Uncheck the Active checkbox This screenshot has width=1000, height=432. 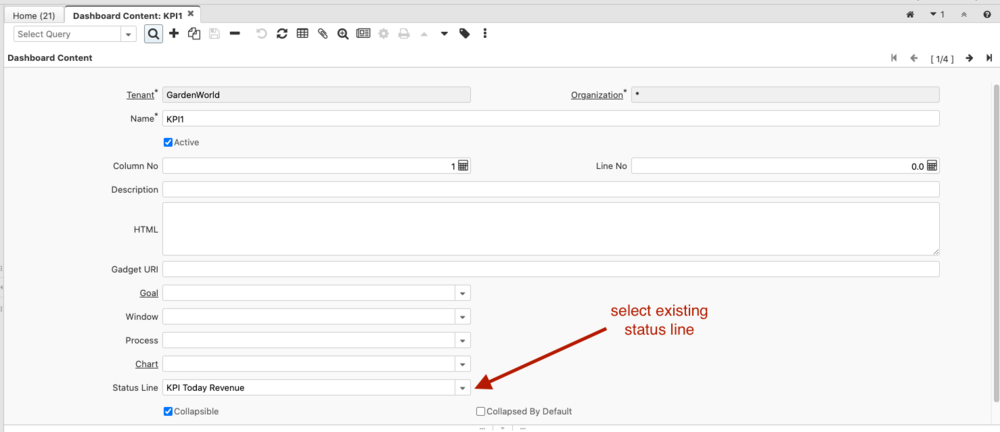(x=168, y=143)
